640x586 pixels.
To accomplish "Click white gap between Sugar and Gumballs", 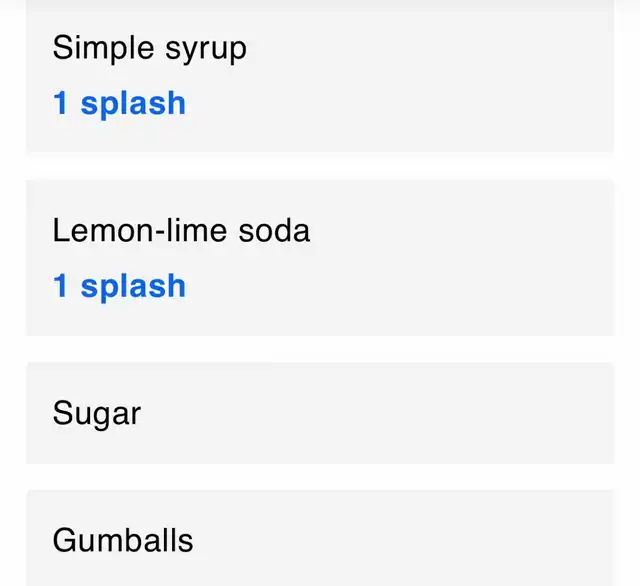I will coord(320,477).
